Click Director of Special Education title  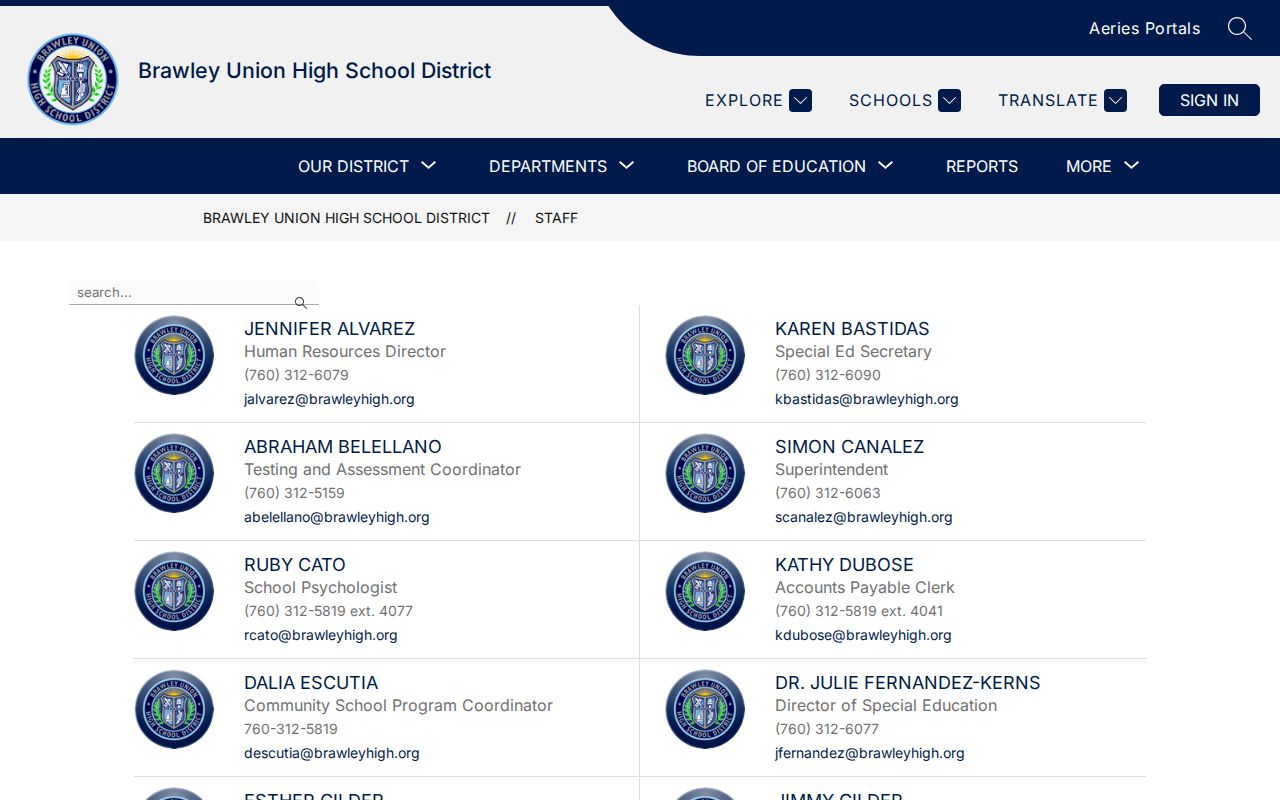click(886, 706)
